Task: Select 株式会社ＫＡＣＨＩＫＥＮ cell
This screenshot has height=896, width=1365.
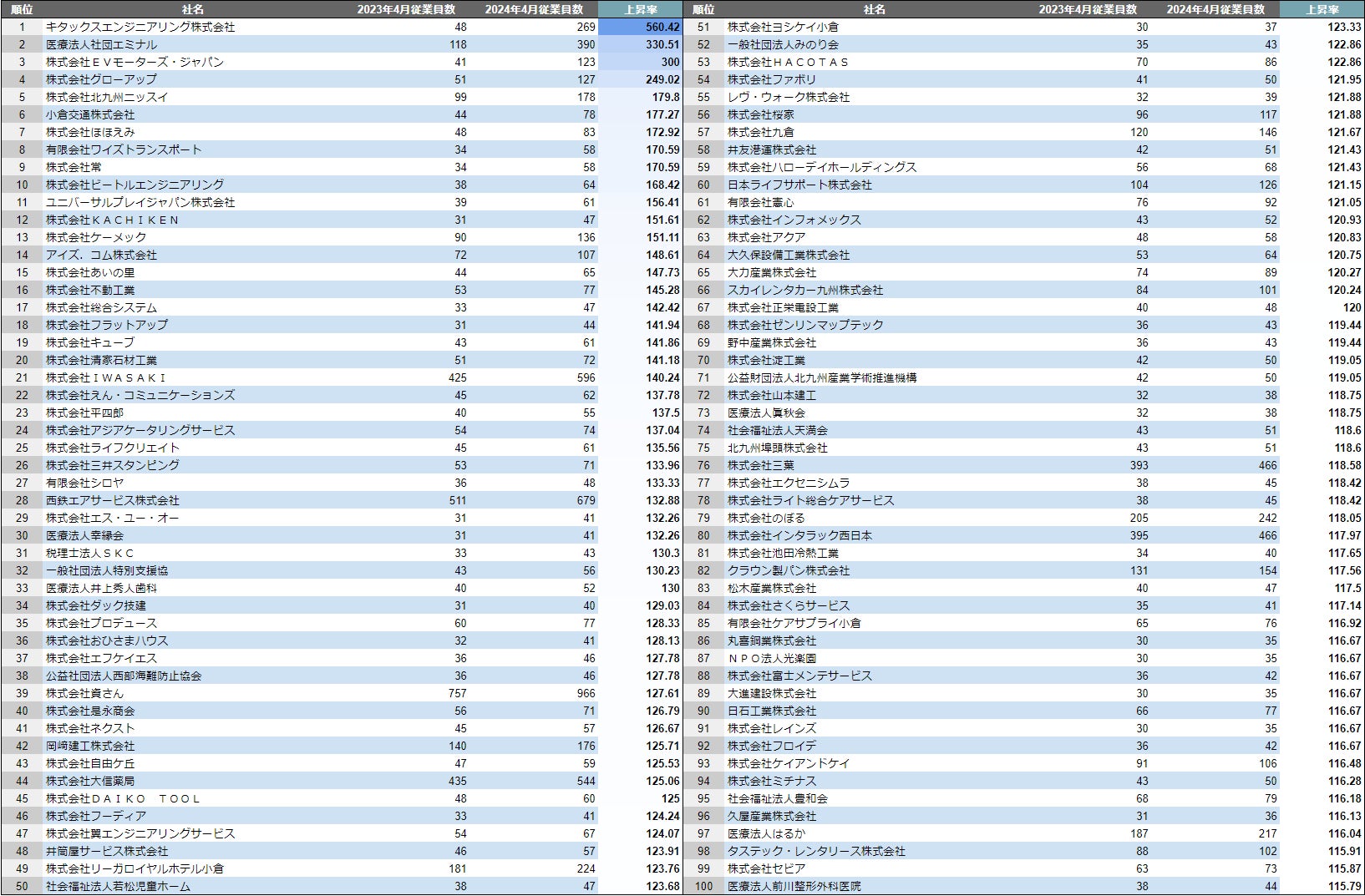Action: pyautogui.click(x=112, y=220)
